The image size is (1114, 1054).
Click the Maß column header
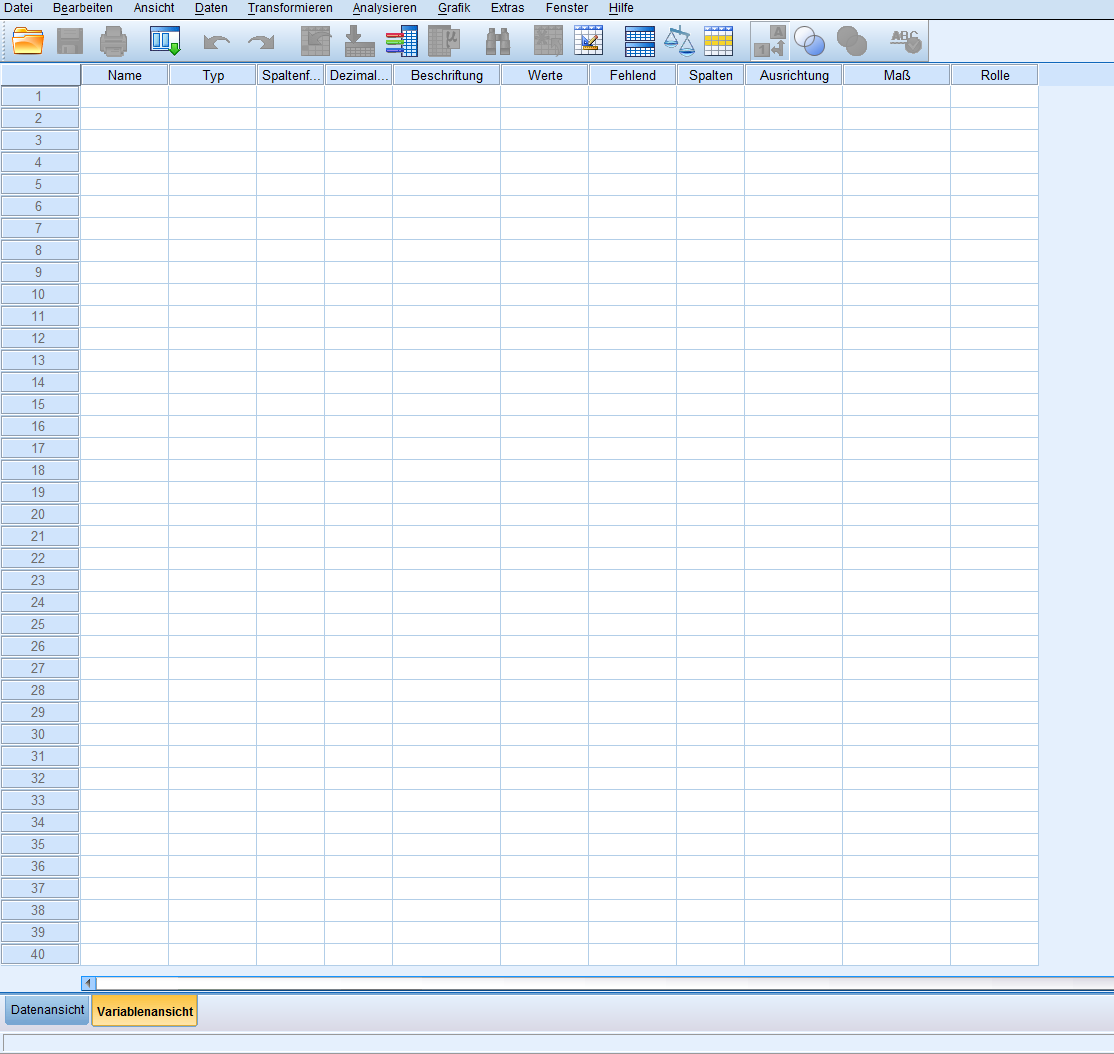896,75
